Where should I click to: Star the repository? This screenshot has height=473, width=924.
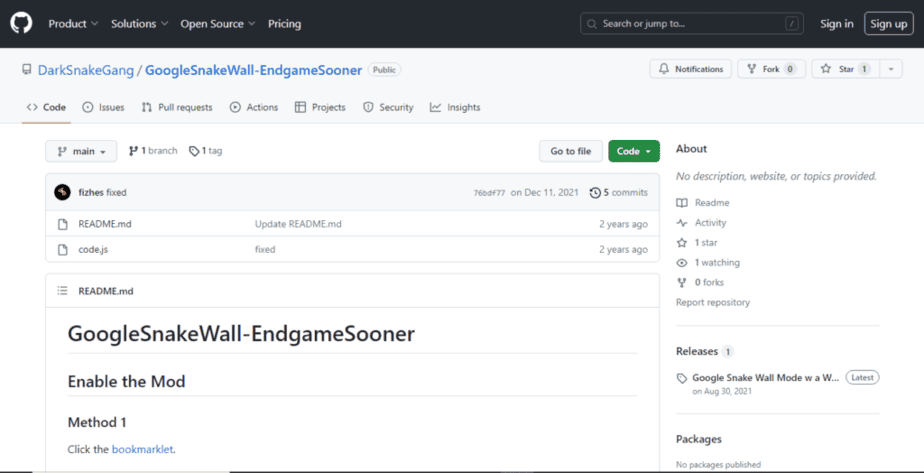[x=846, y=69]
